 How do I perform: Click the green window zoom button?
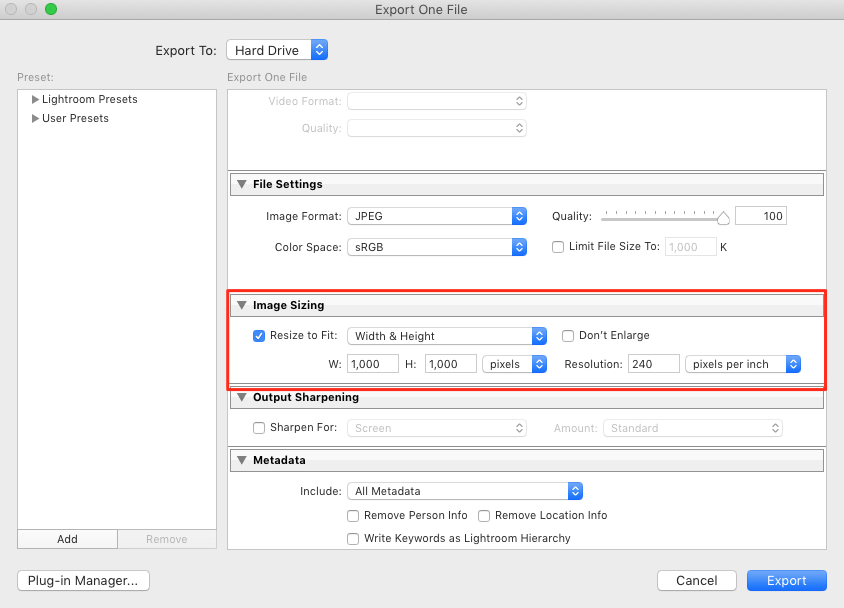(51, 9)
